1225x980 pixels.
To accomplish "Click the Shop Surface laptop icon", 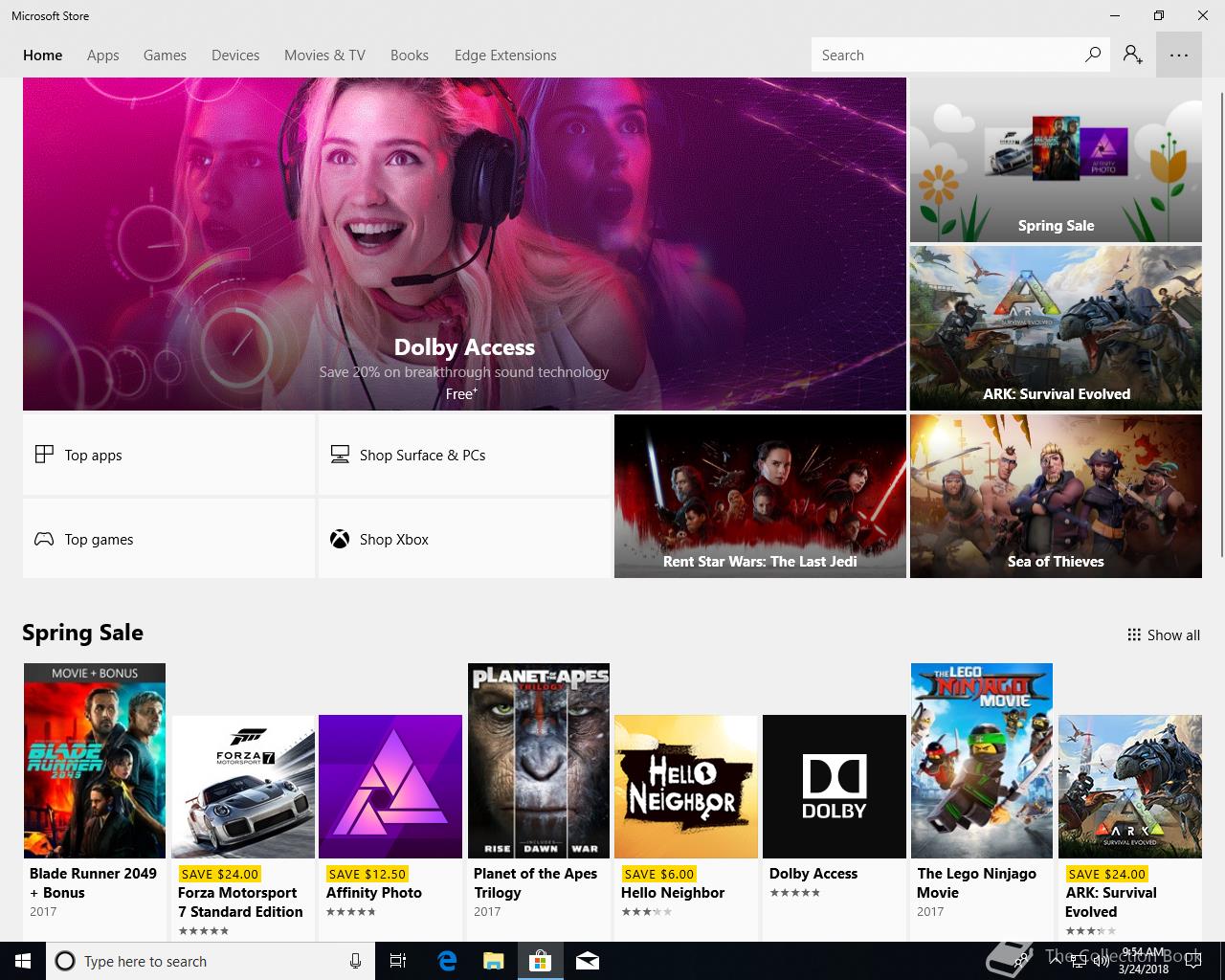I will (340, 455).
